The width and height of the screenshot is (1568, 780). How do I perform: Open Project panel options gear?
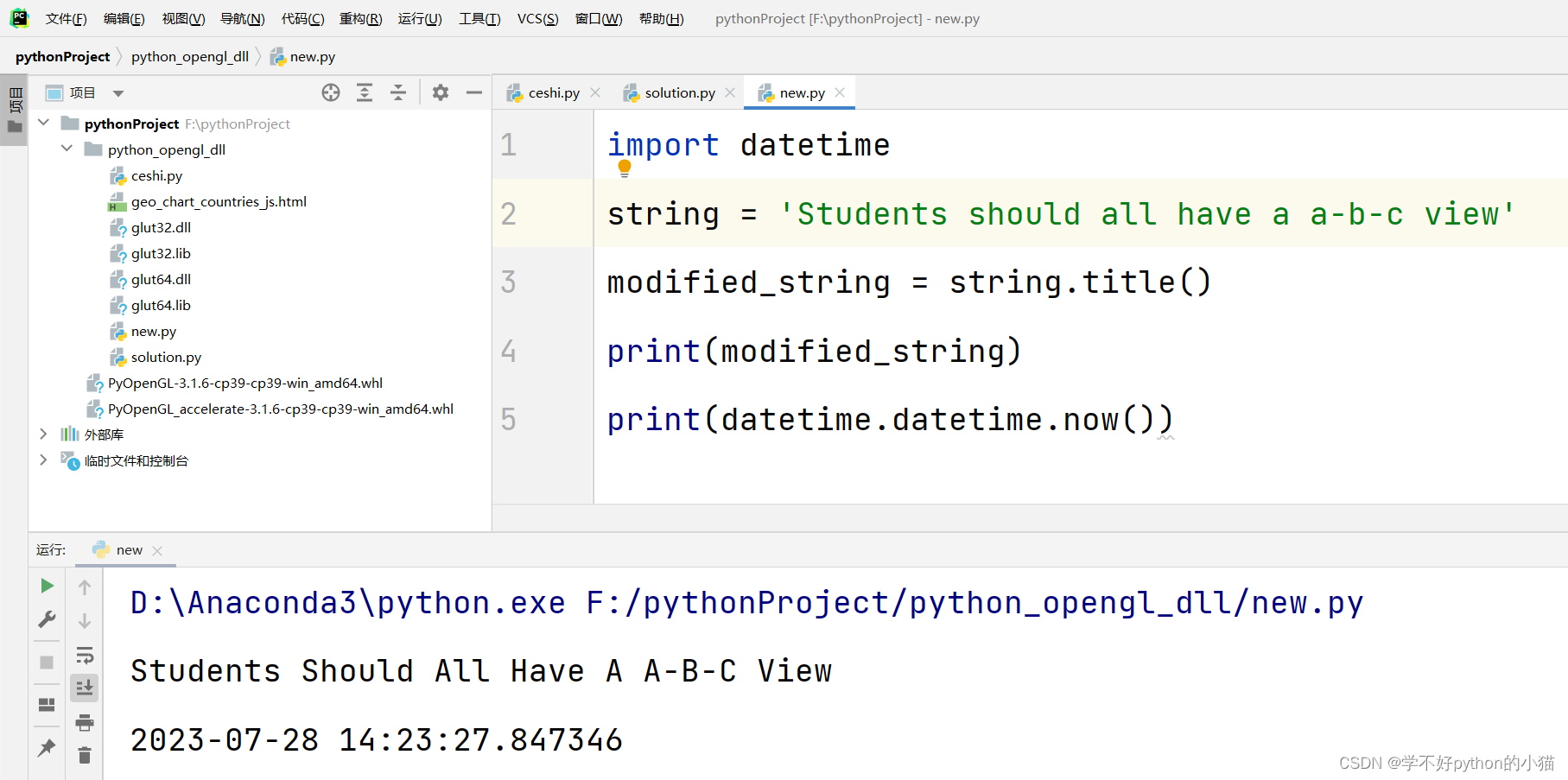[441, 92]
